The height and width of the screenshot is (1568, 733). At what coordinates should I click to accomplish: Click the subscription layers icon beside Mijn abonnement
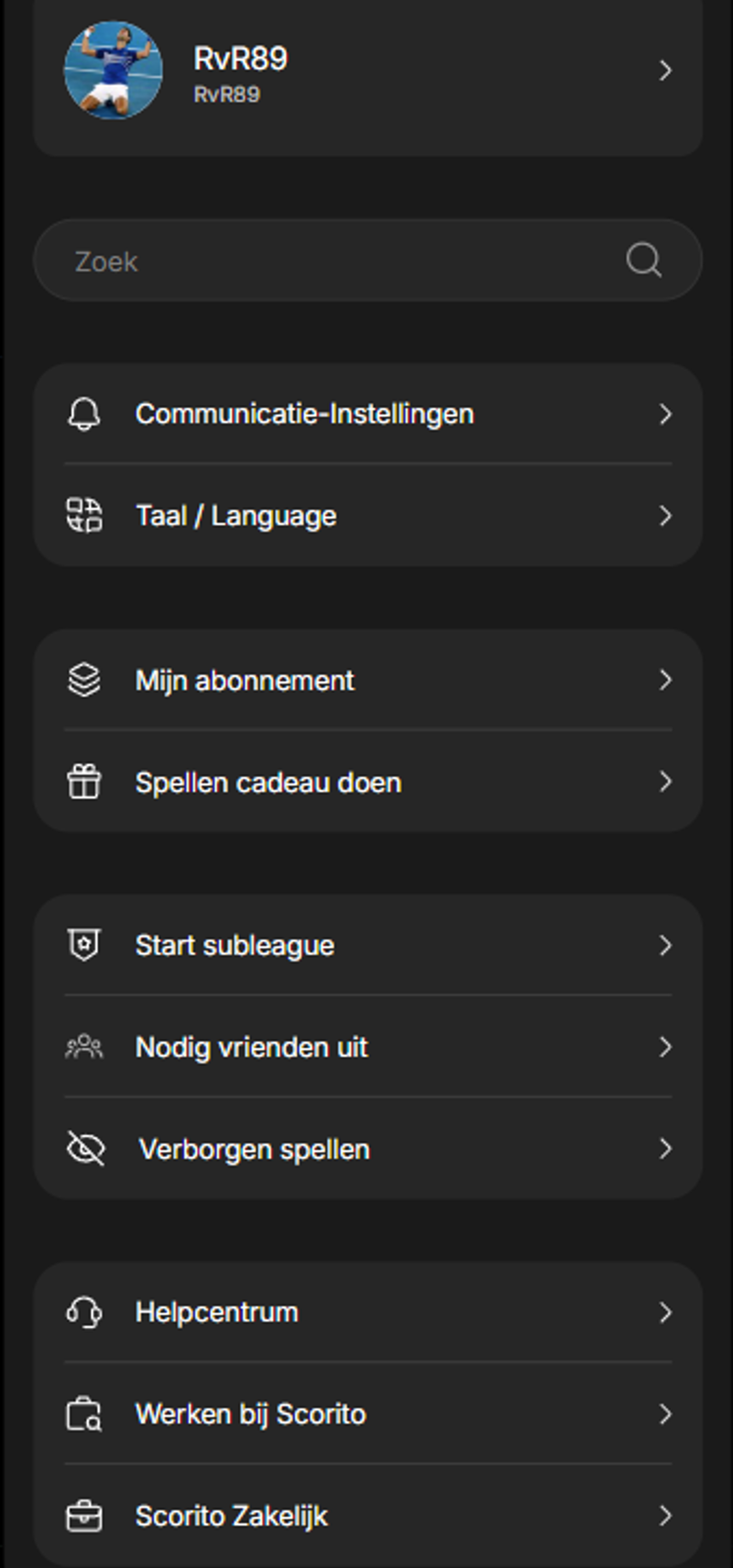point(85,680)
